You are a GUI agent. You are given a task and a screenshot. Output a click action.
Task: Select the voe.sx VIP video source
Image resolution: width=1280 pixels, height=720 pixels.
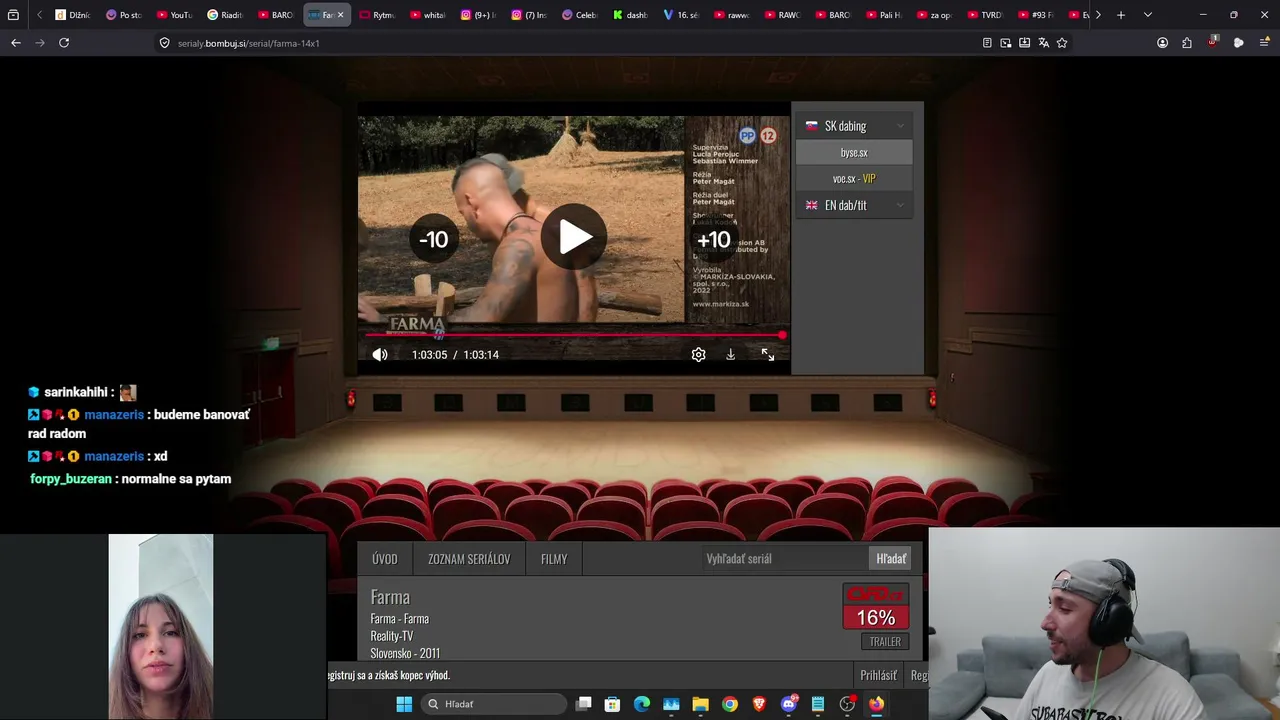[854, 179]
